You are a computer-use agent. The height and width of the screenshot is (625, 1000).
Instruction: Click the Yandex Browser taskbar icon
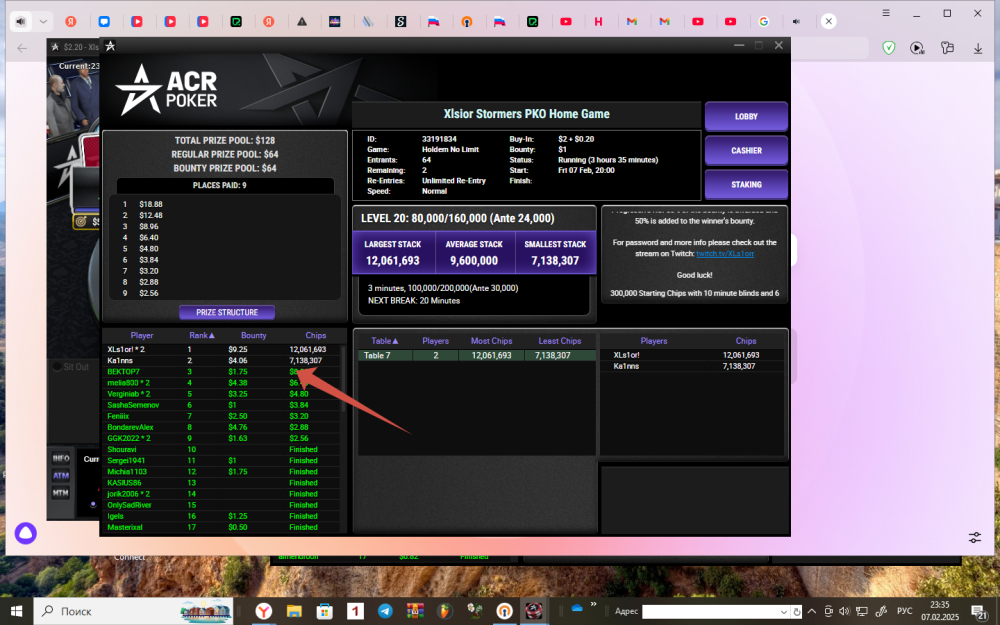[262, 611]
